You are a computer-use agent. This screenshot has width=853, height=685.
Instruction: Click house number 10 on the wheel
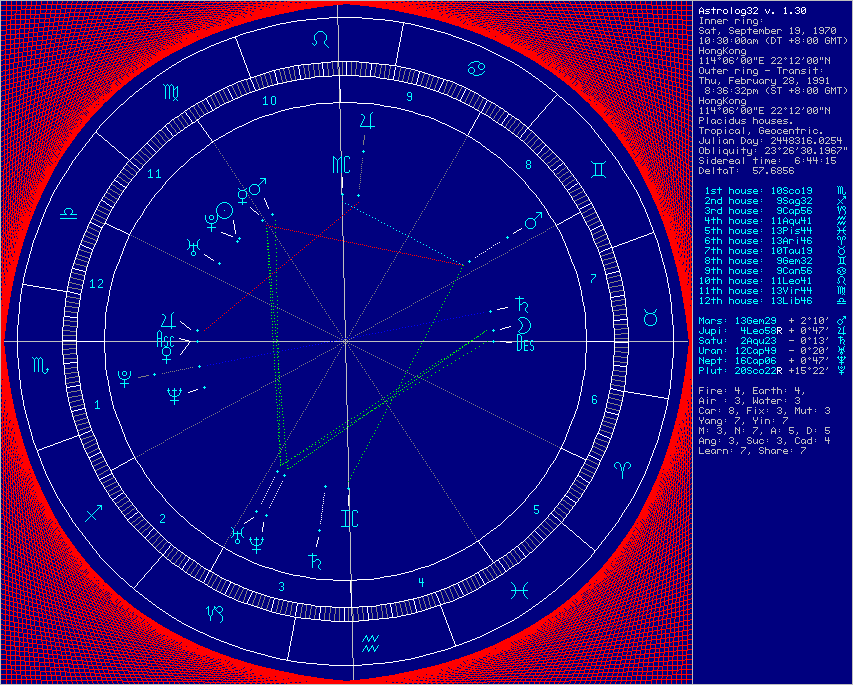click(269, 101)
